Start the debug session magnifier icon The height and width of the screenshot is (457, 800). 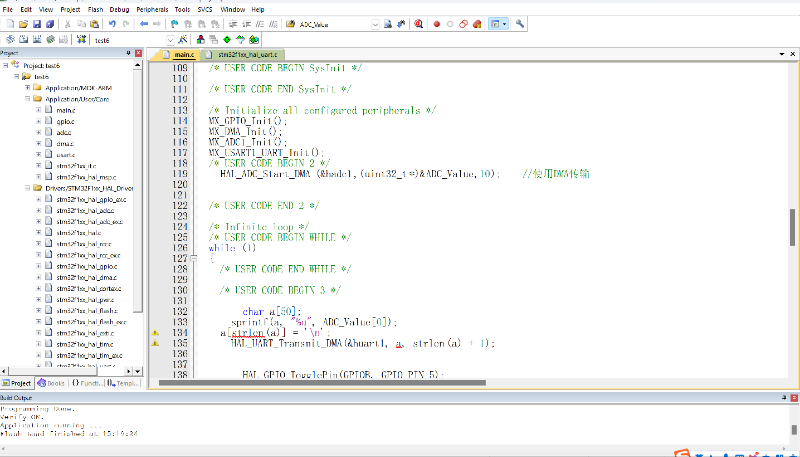pyautogui.click(x=417, y=23)
